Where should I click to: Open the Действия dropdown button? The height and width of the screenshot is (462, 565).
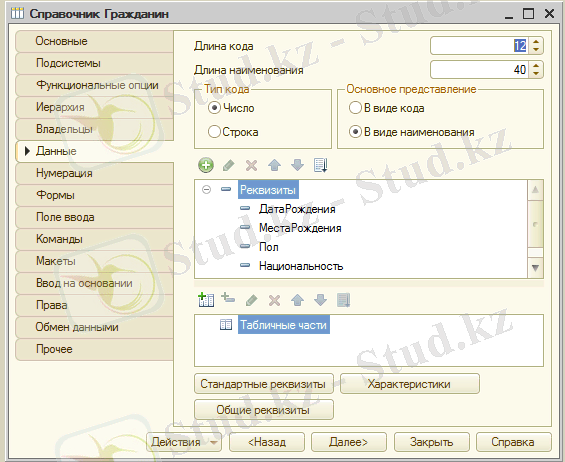click(x=184, y=442)
